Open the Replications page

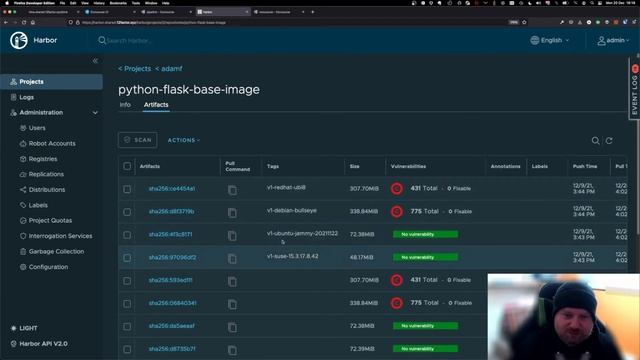coord(46,174)
